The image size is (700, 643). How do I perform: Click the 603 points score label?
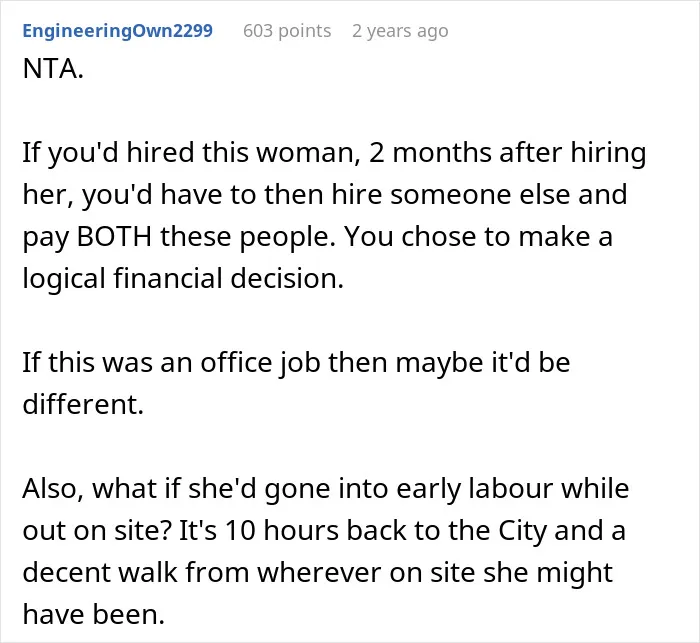[x=287, y=31]
